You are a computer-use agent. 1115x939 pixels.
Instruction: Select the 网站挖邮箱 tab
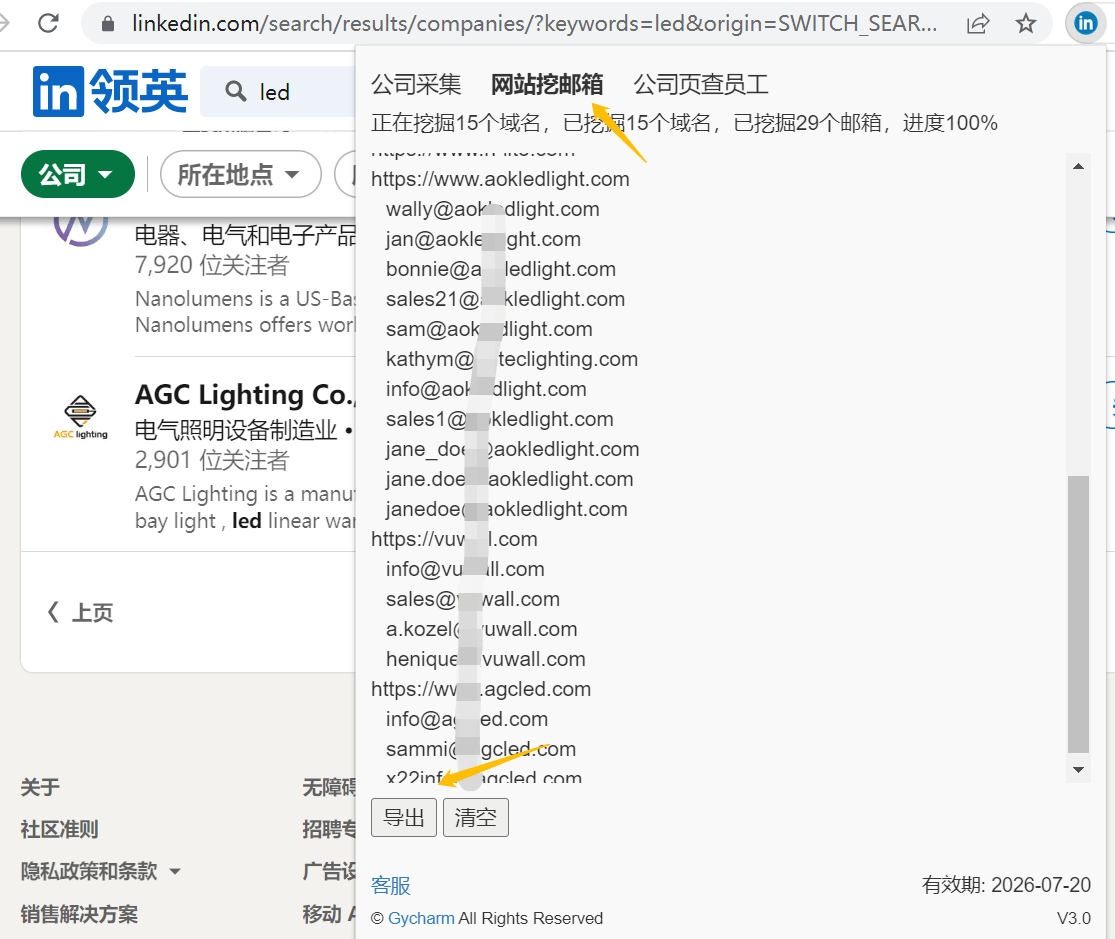tap(547, 85)
